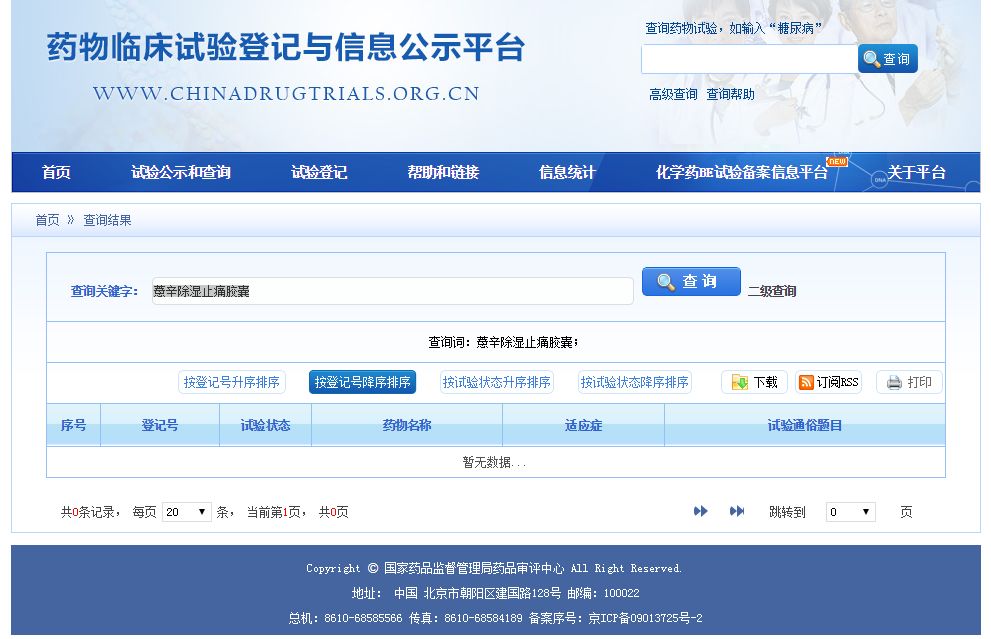Click inside the 查询关键字 input field
This screenshot has width=991, height=639.
[x=390, y=290]
